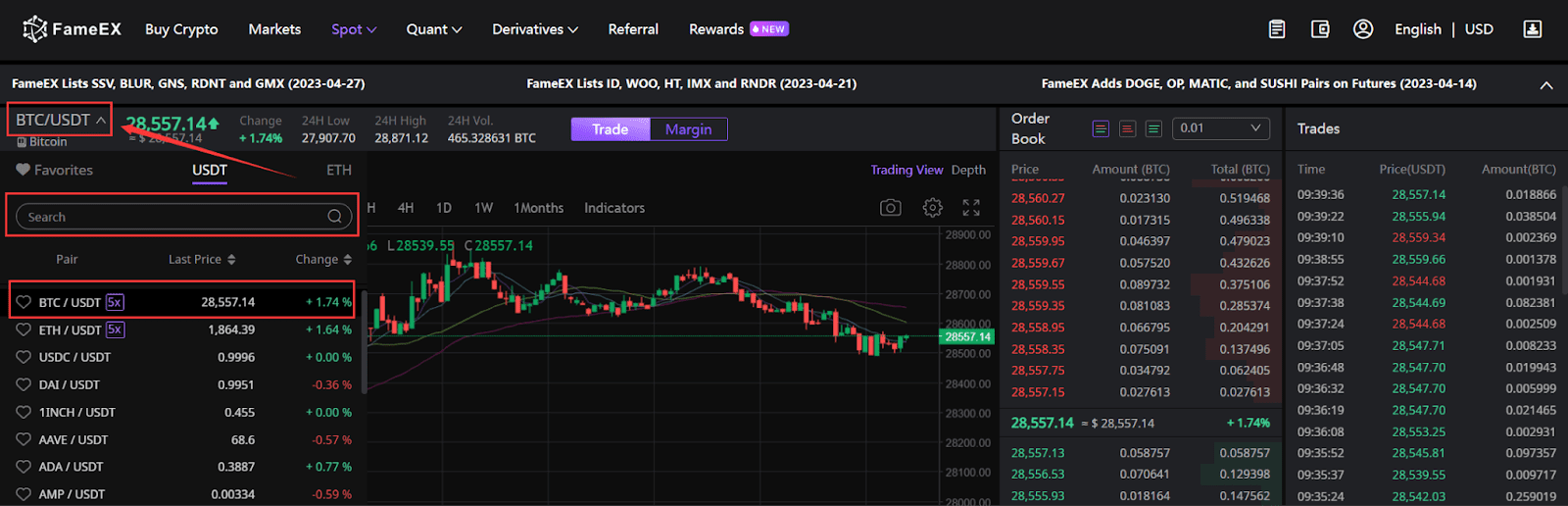Screen dimensions: 1568x506
Task: Open the ID, WOO, HT listing announcement
Action: [x=692, y=84]
